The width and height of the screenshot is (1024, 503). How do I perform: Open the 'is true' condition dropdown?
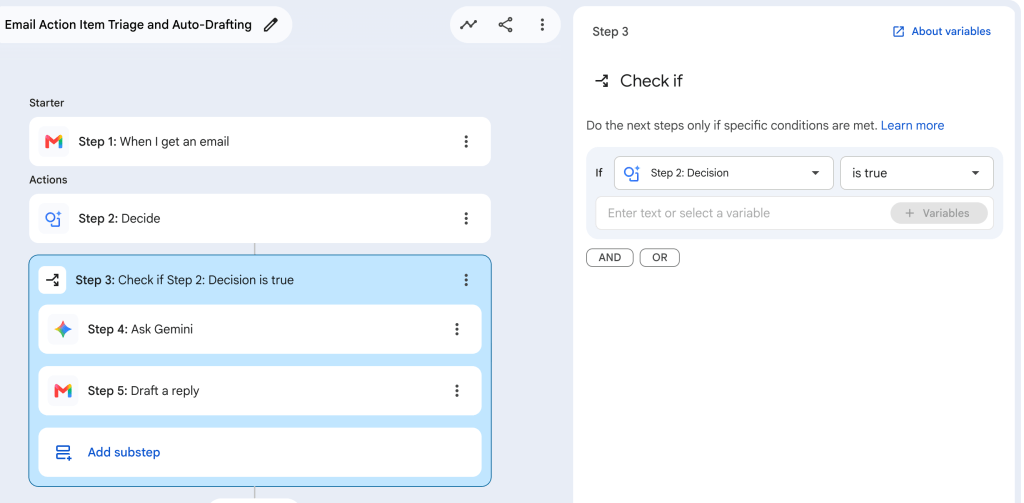point(917,173)
